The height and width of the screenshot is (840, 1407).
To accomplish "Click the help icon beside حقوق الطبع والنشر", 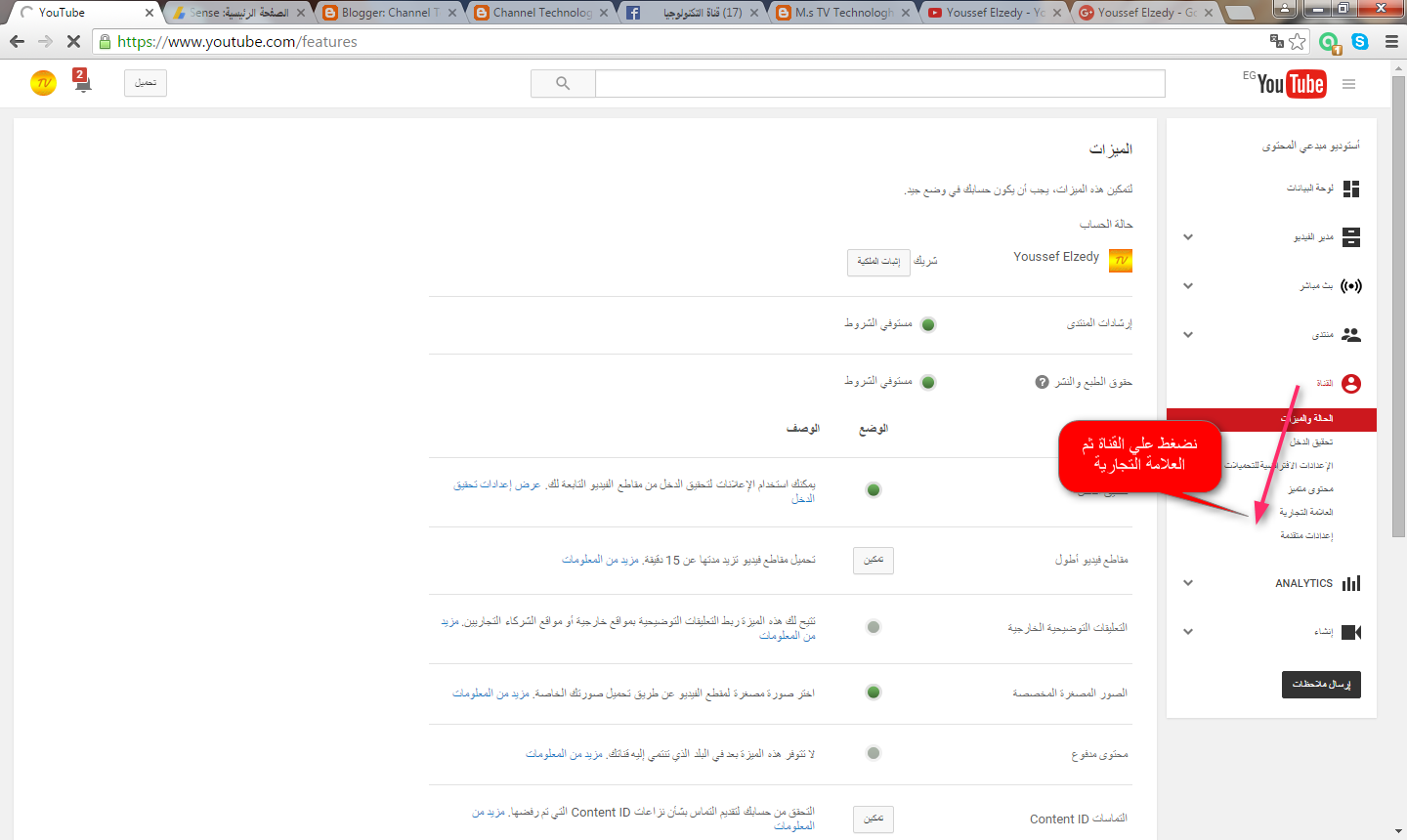I will (1043, 382).
